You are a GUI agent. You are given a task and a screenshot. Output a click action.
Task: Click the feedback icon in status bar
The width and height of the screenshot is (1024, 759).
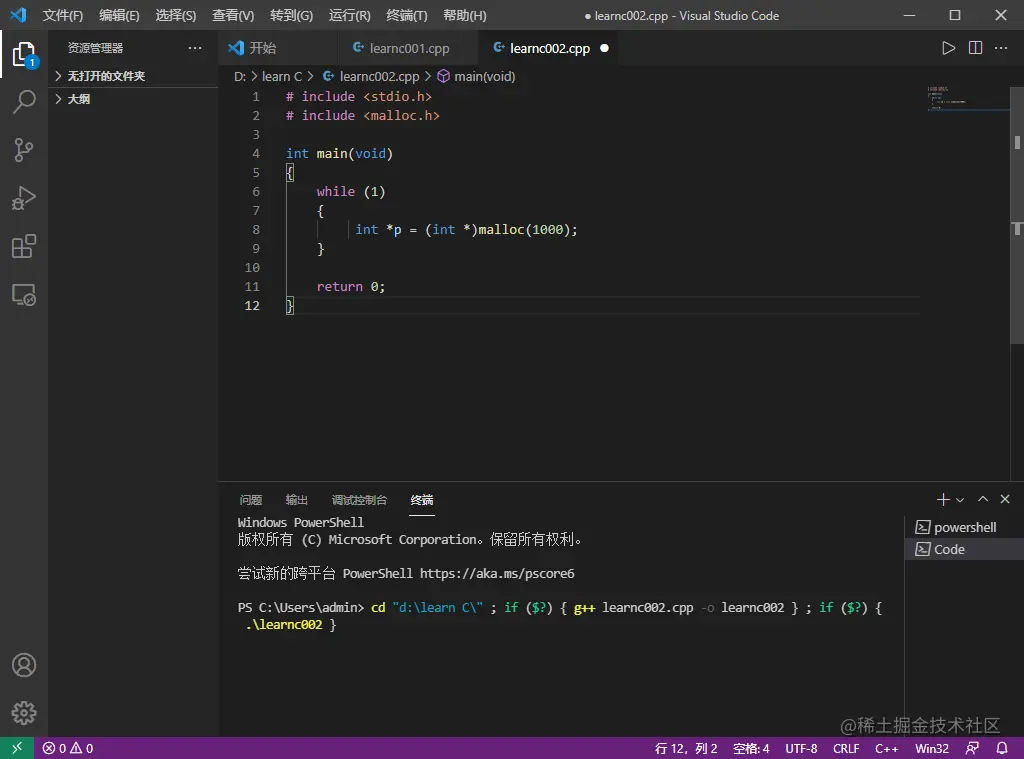click(972, 748)
